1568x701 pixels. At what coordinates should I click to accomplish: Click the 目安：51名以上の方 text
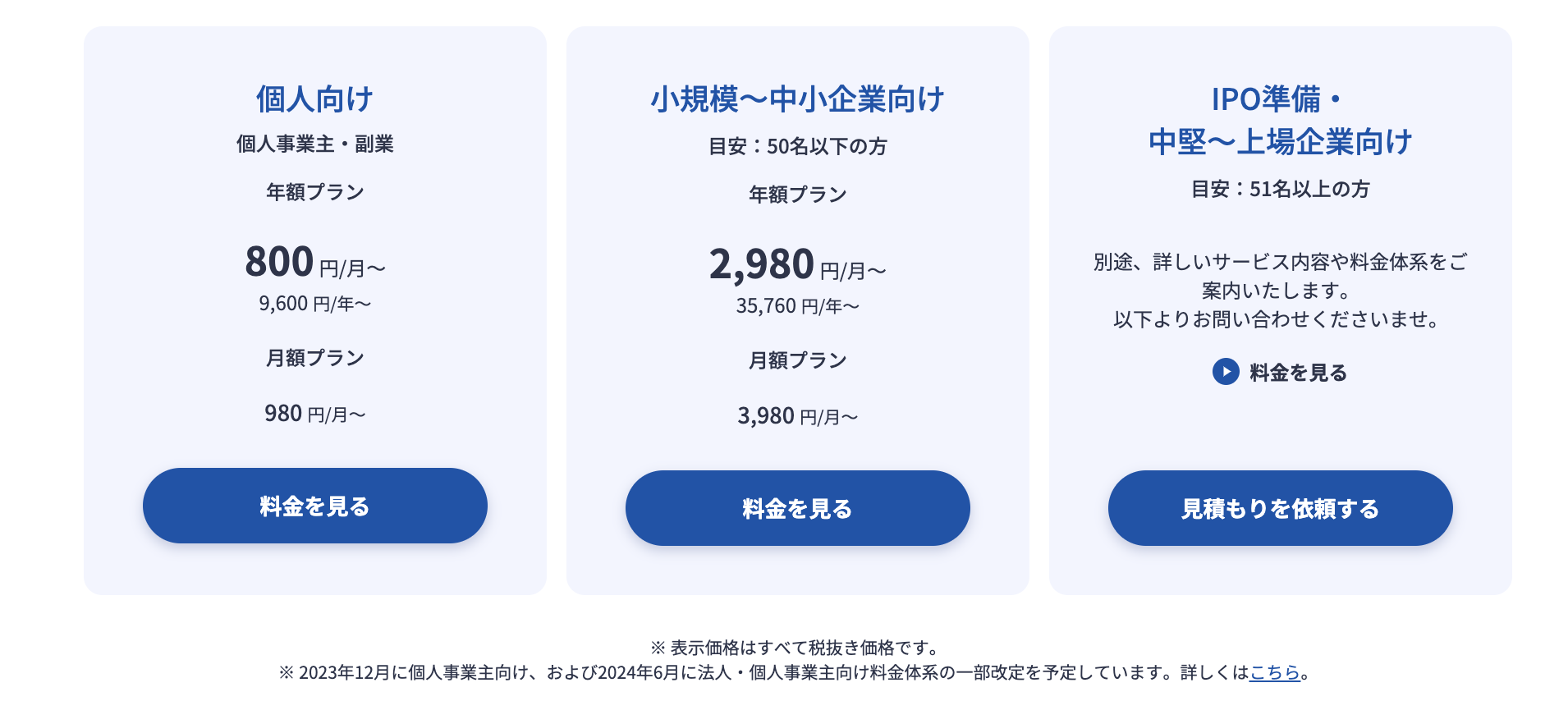(x=1281, y=189)
